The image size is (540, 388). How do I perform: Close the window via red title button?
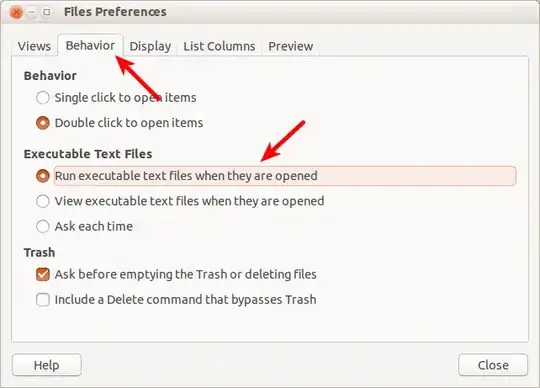[16, 12]
